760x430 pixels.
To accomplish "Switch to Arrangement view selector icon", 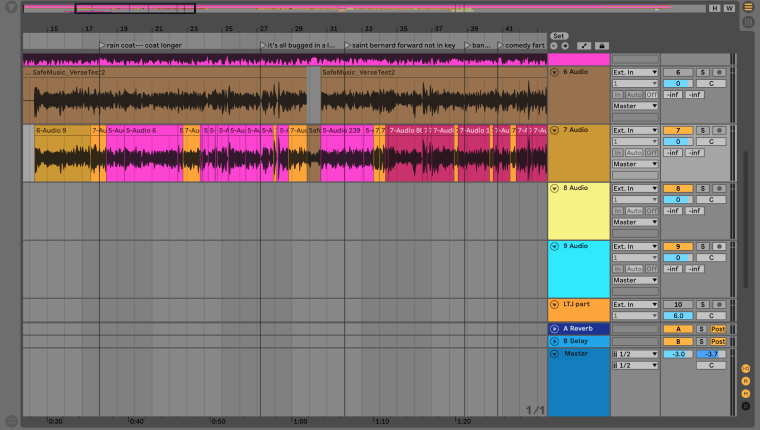I will click(748, 8).
